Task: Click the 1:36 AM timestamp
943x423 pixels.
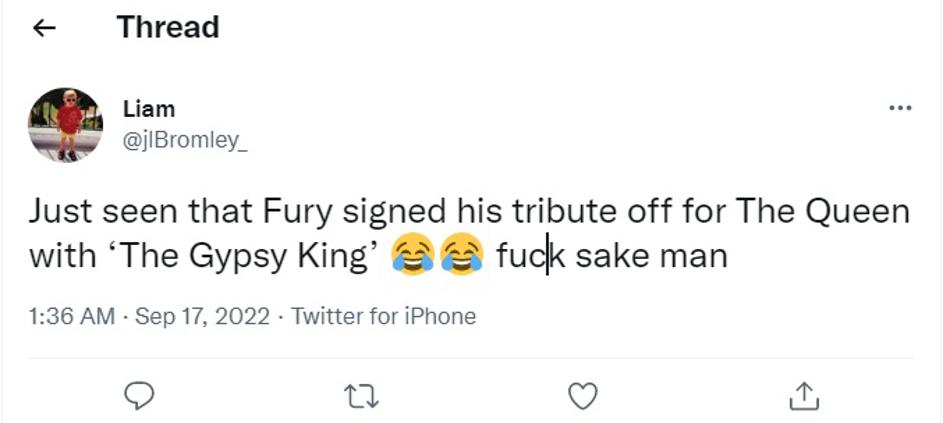Action: pyautogui.click(x=72, y=317)
